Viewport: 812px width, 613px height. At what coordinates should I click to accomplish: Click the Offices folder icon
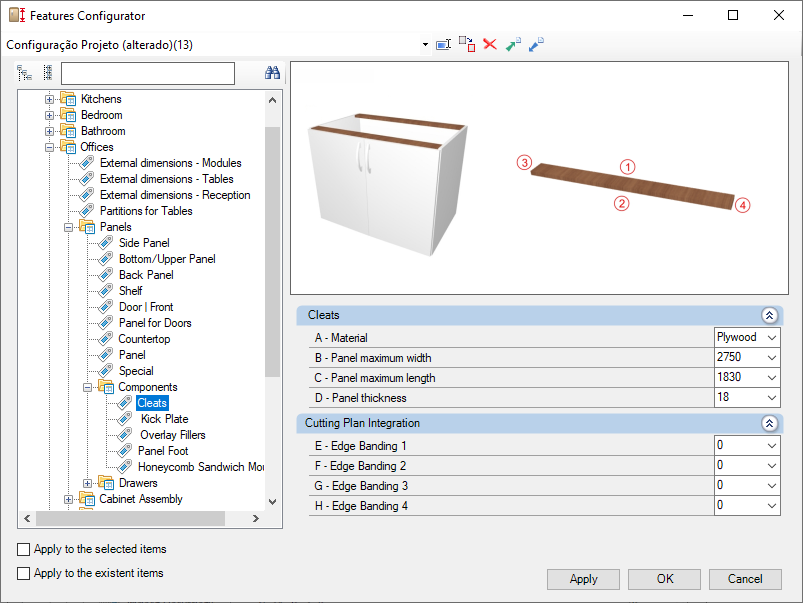click(68, 147)
